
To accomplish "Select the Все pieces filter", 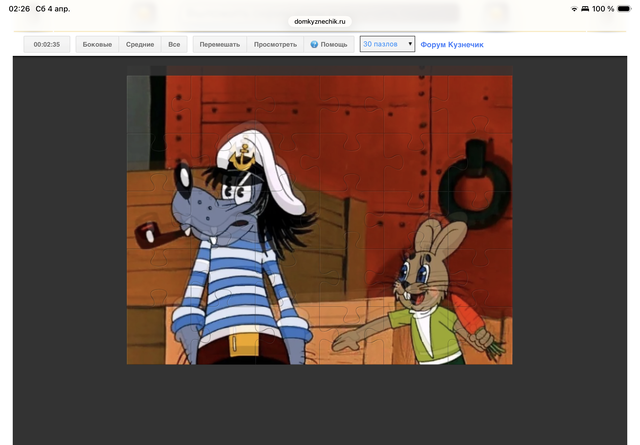I will (x=174, y=45).
